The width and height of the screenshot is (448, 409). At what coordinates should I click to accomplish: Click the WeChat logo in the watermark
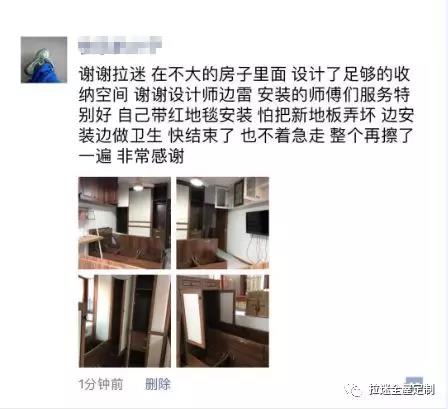[353, 390]
